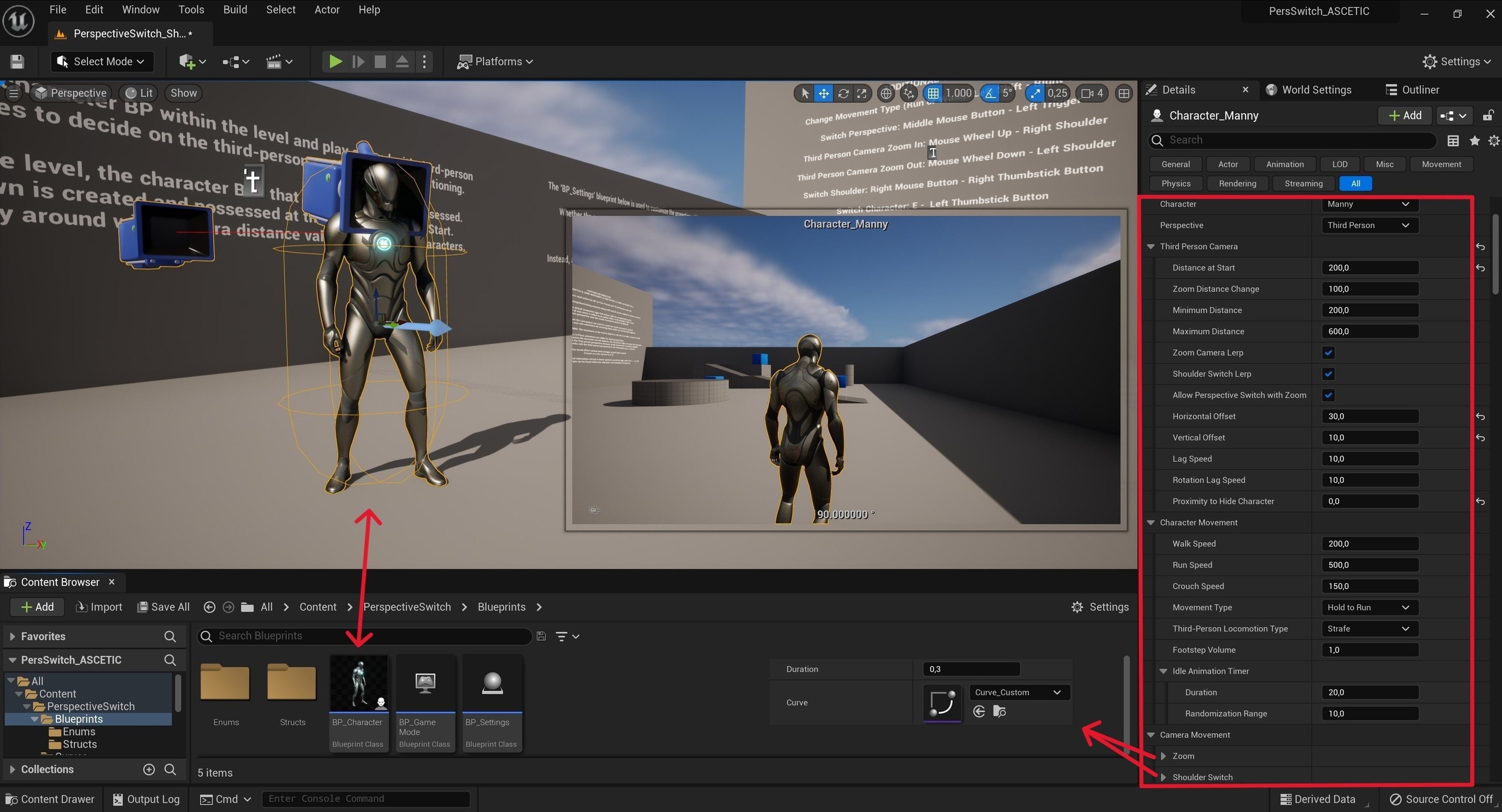Image resolution: width=1502 pixels, height=812 pixels.
Task: Expand the Zoom camera movement section
Action: [x=1163, y=756]
